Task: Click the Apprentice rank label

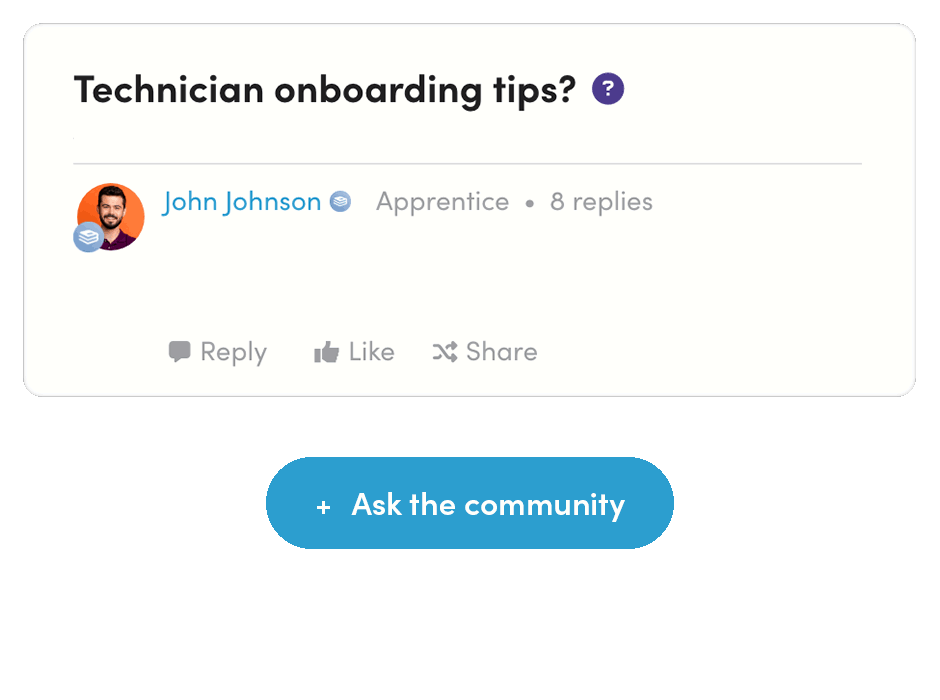Action: (x=442, y=201)
